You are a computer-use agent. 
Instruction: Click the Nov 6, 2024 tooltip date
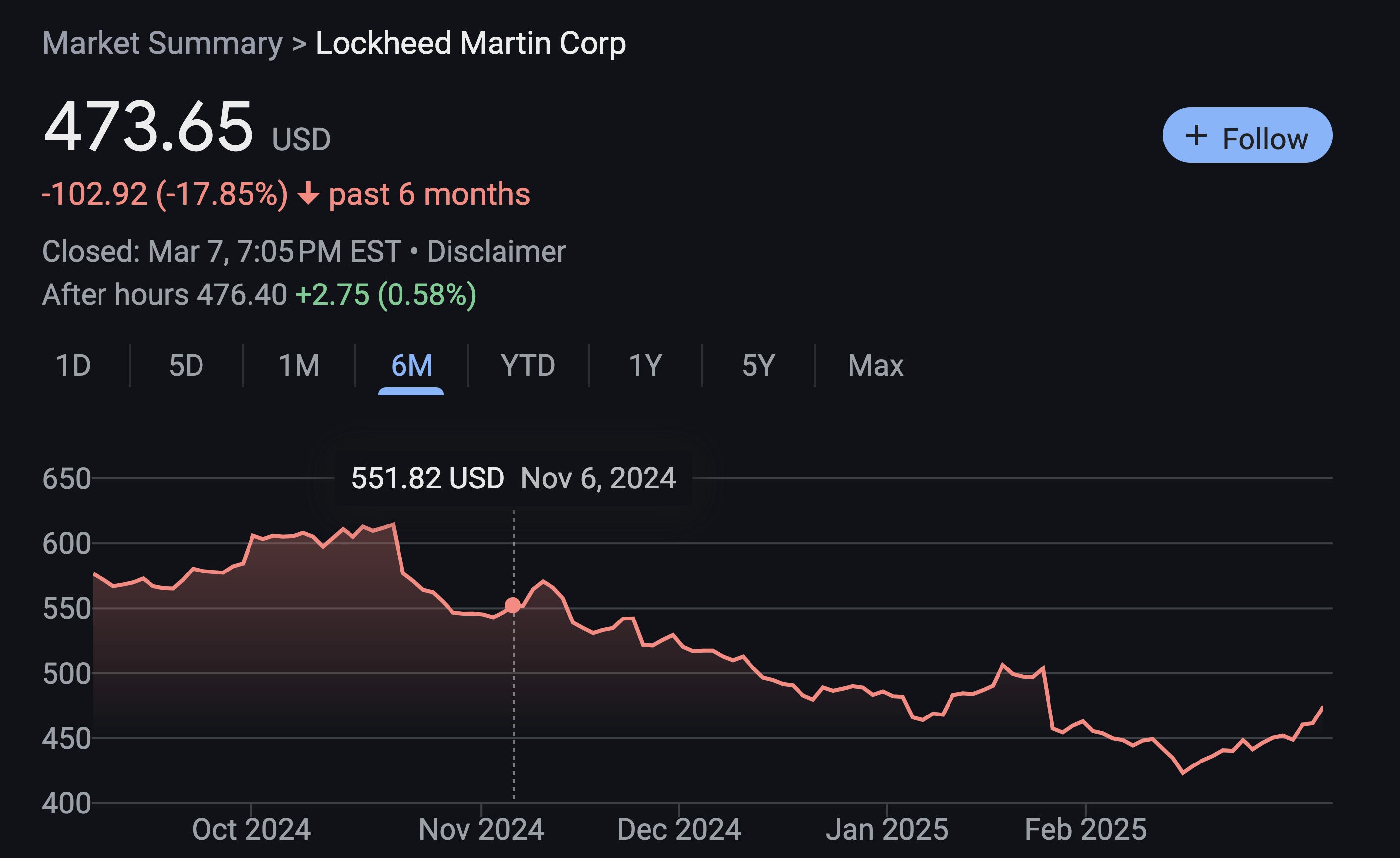599,478
